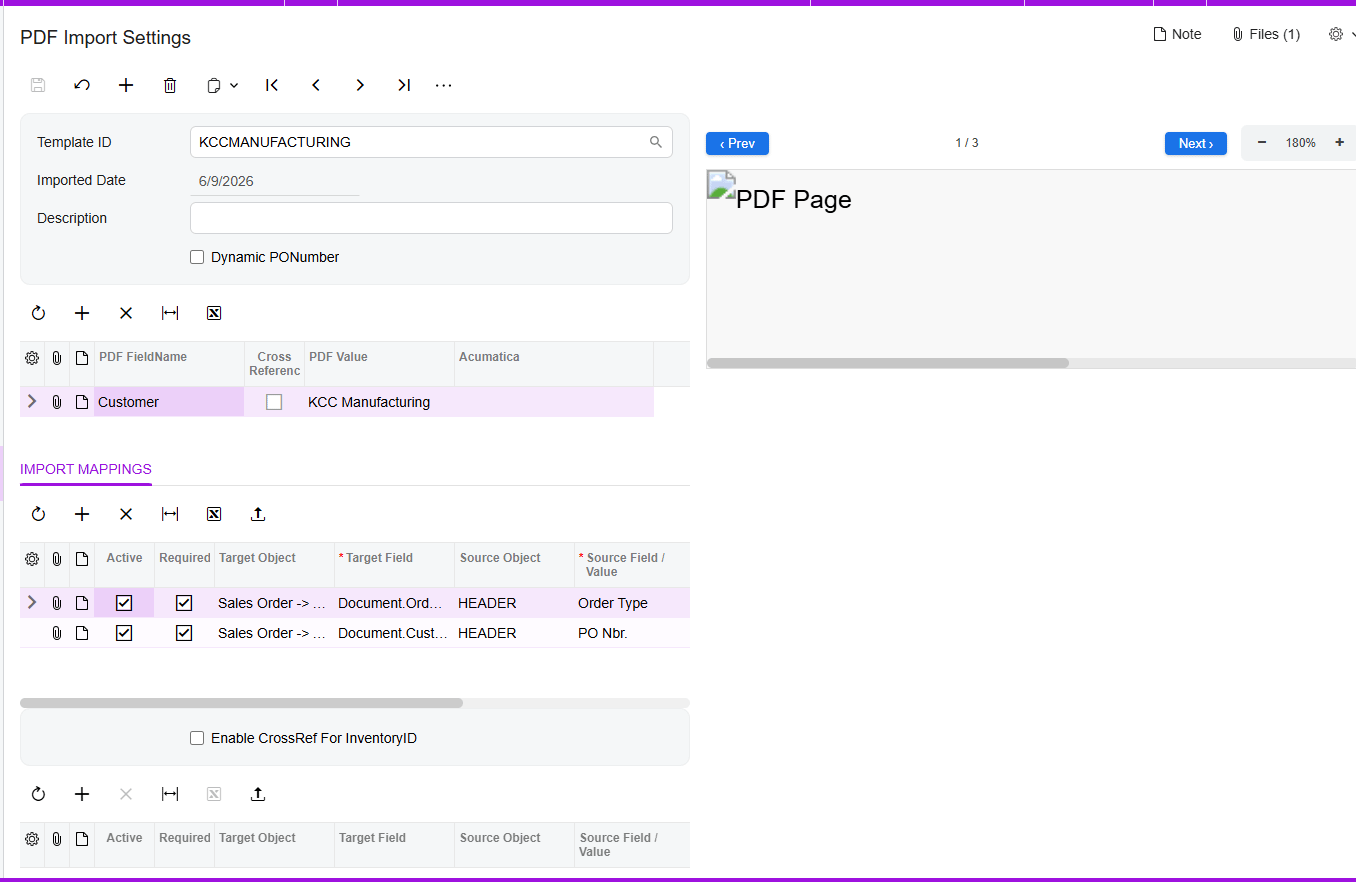1356x882 pixels.
Task: Zoom in the PDF preview
Action: tap(1339, 143)
